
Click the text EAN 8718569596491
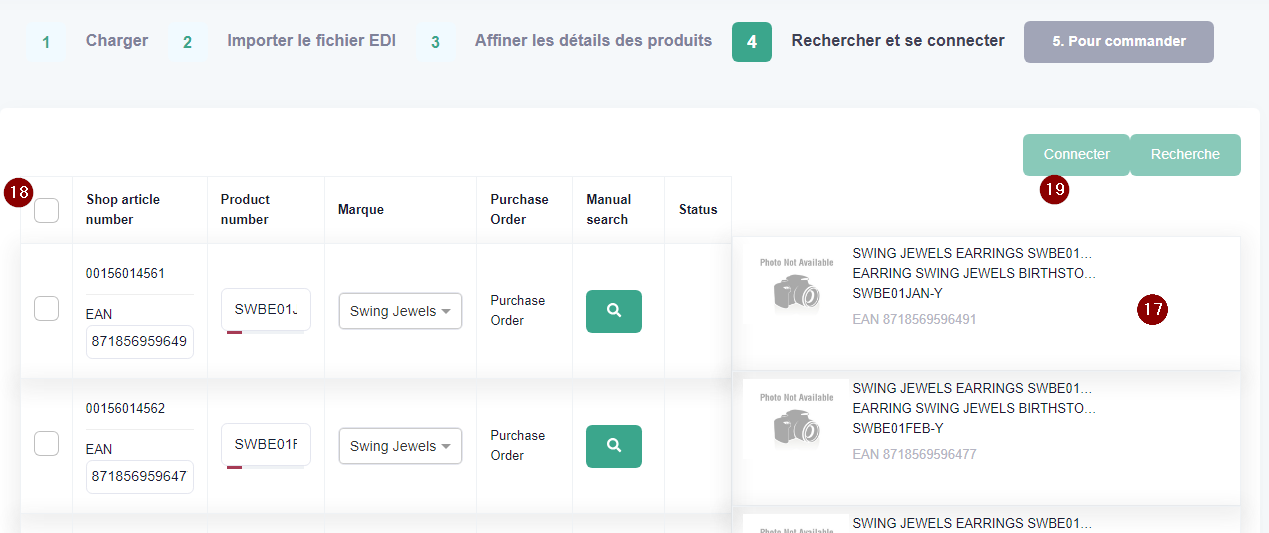(914, 320)
